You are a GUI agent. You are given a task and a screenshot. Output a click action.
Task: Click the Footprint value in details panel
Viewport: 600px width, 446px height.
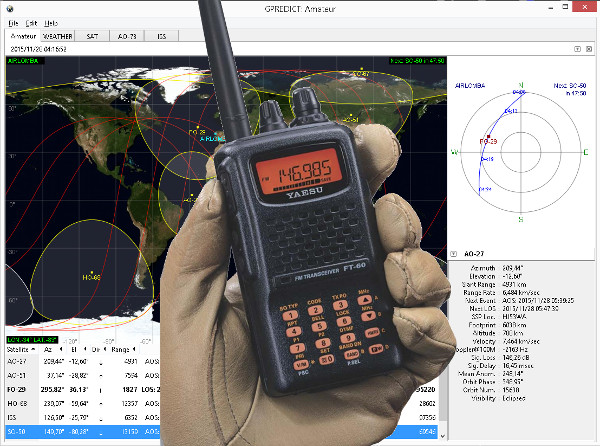514,325
